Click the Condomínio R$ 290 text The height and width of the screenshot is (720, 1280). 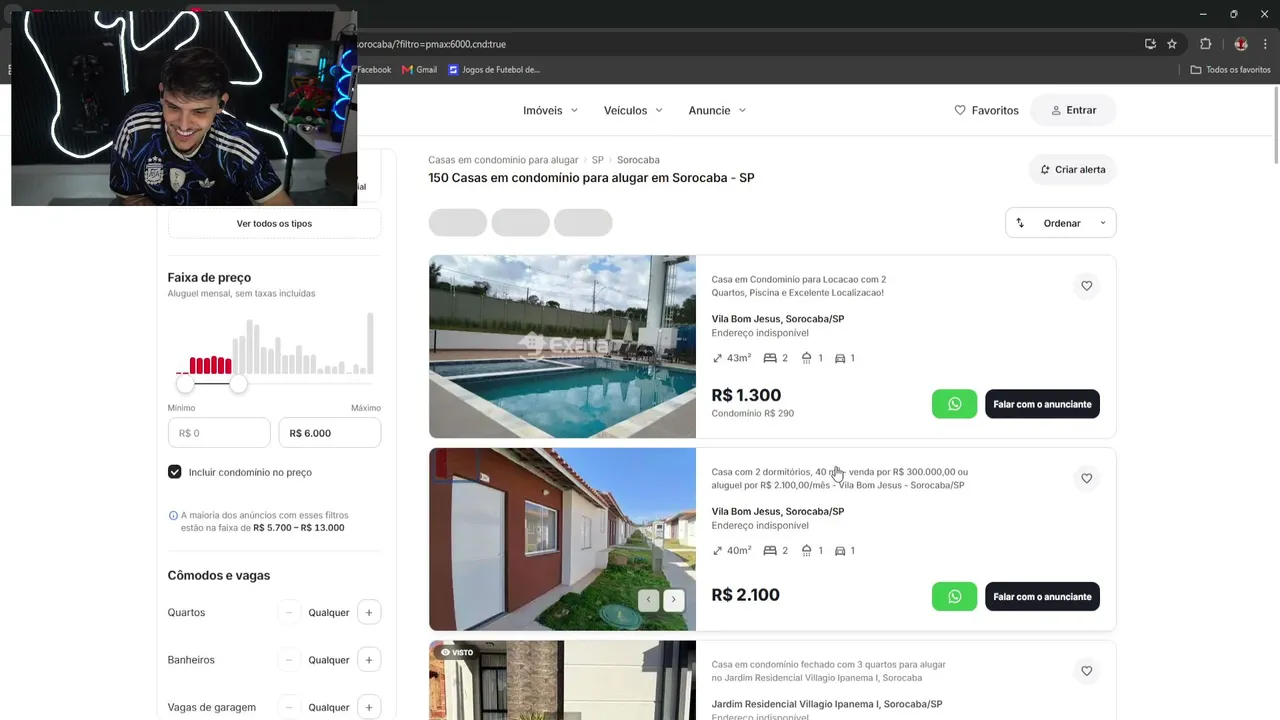(753, 414)
